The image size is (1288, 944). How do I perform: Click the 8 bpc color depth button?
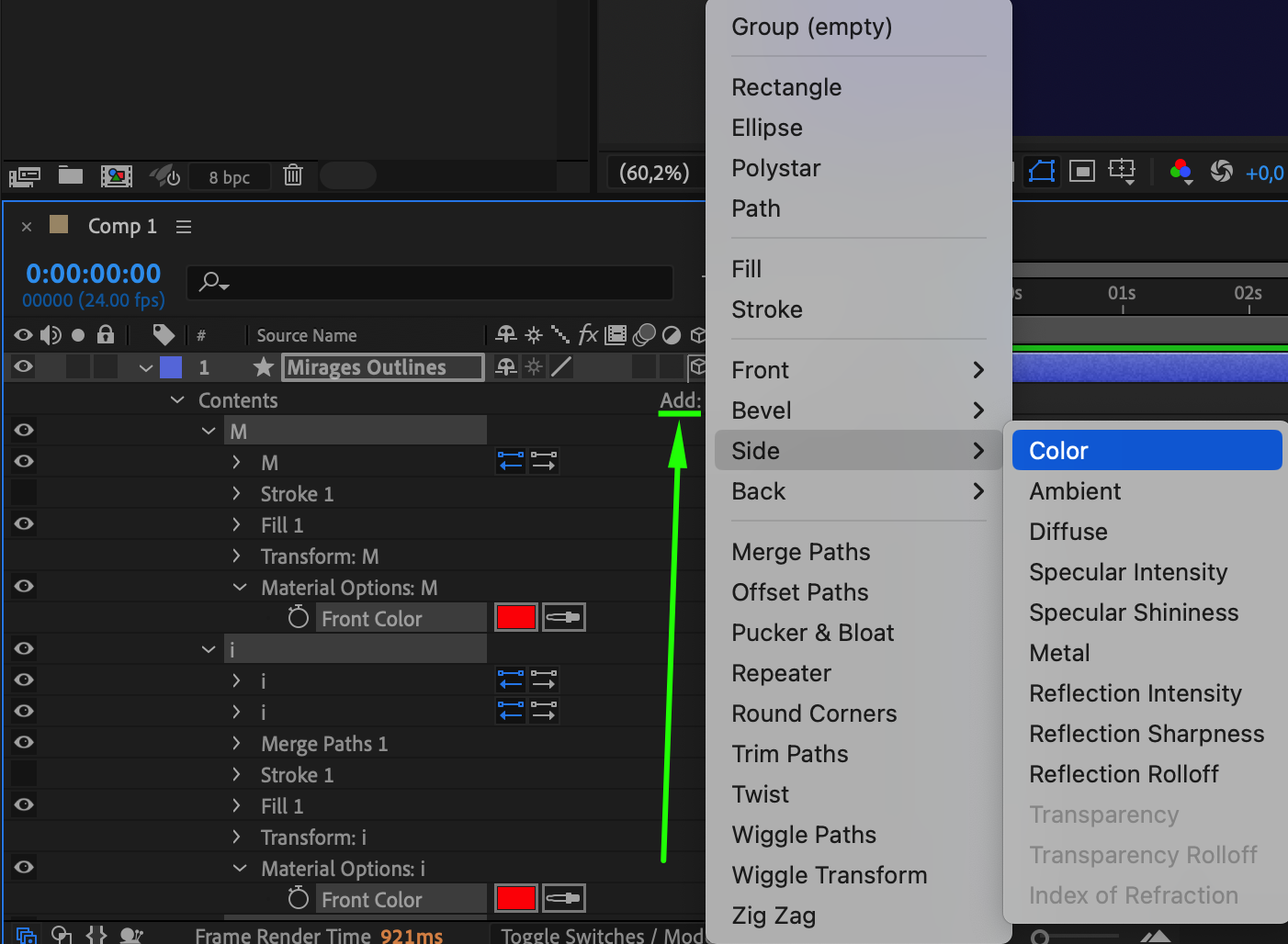pos(229,177)
